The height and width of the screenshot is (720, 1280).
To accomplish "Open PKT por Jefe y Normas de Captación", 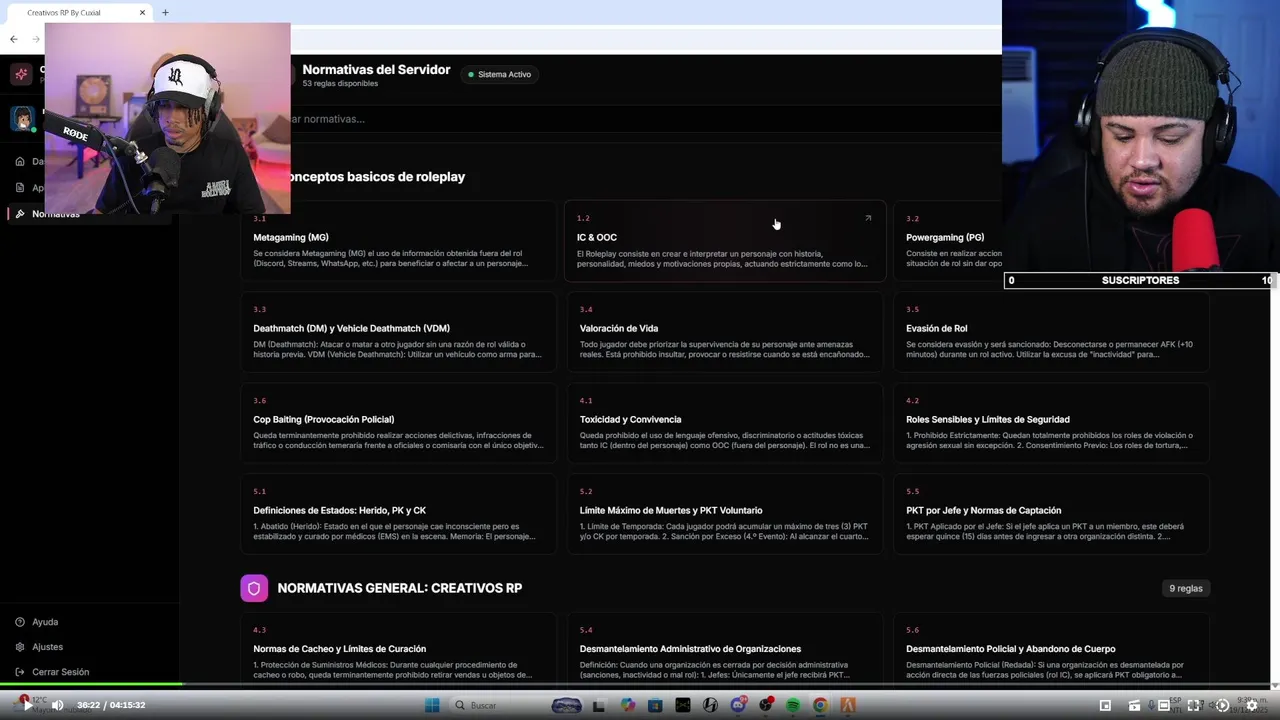I will click(1051, 514).
